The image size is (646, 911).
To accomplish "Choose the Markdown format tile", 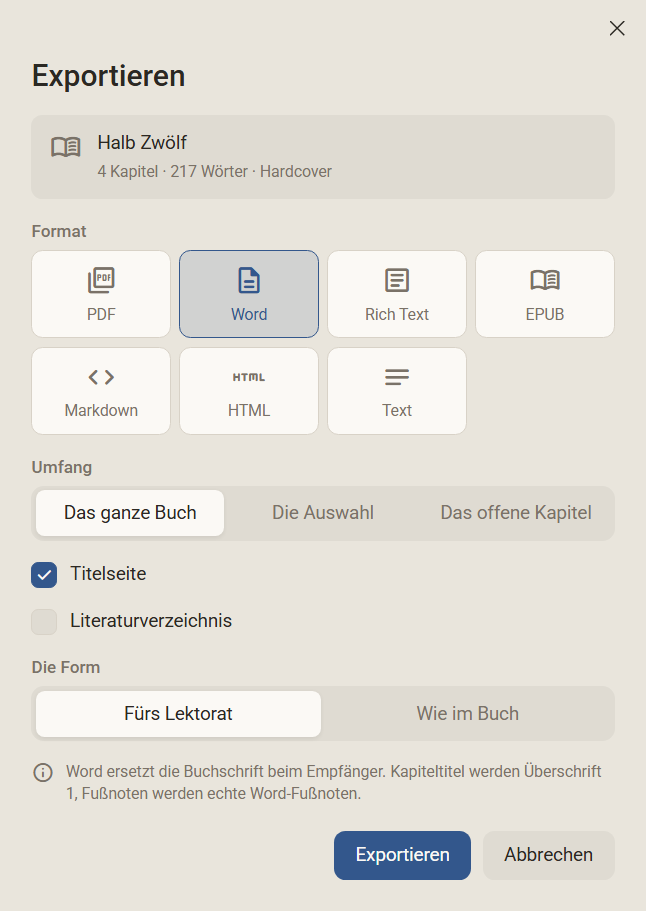I will pyautogui.click(x=101, y=391).
